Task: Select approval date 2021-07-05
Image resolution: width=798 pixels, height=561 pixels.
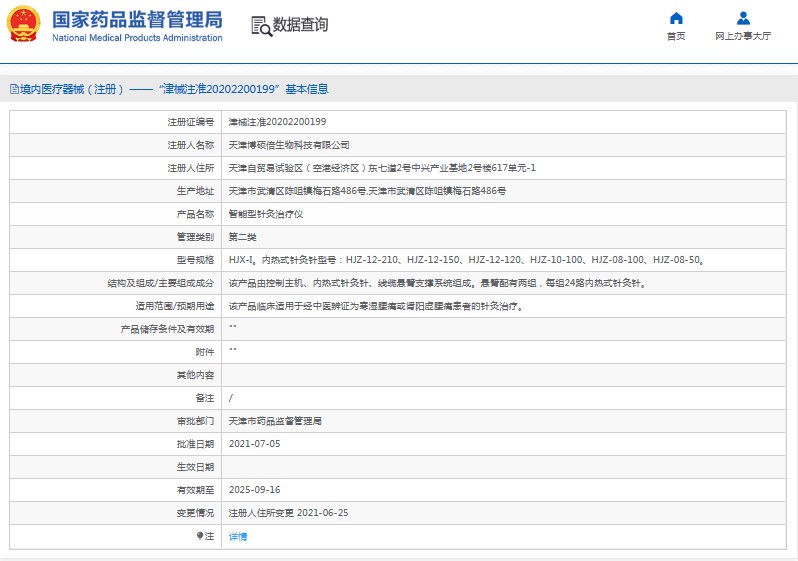Action: tap(254, 444)
